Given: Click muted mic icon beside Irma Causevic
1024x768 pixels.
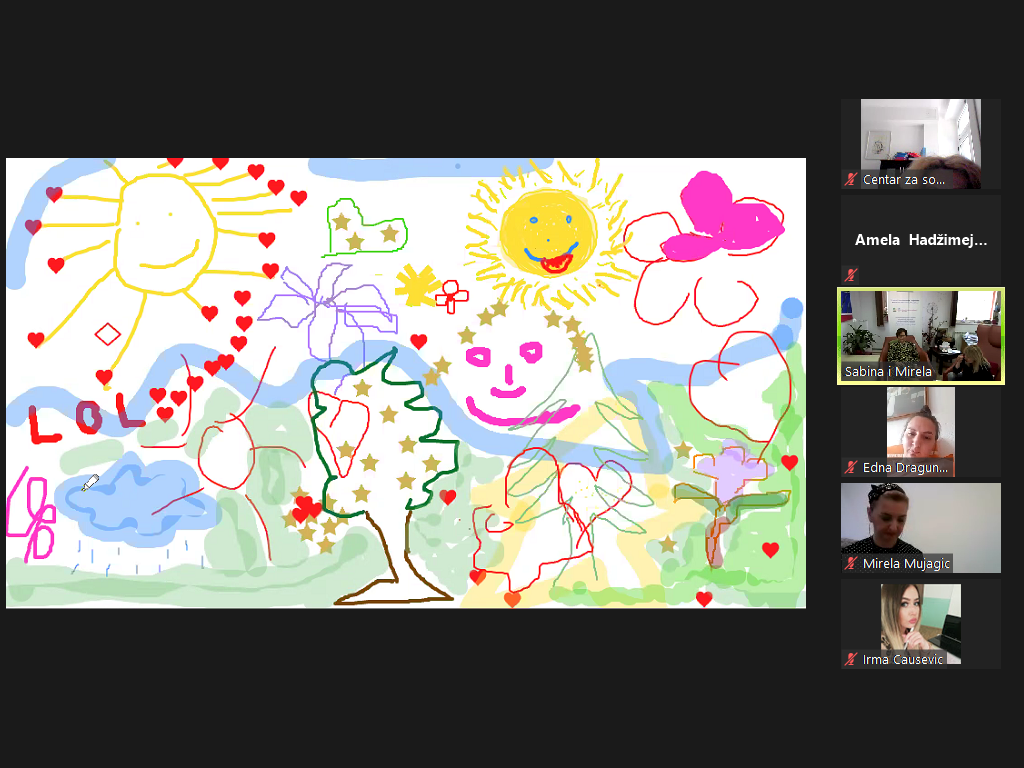Looking at the screenshot, I should 851,659.
